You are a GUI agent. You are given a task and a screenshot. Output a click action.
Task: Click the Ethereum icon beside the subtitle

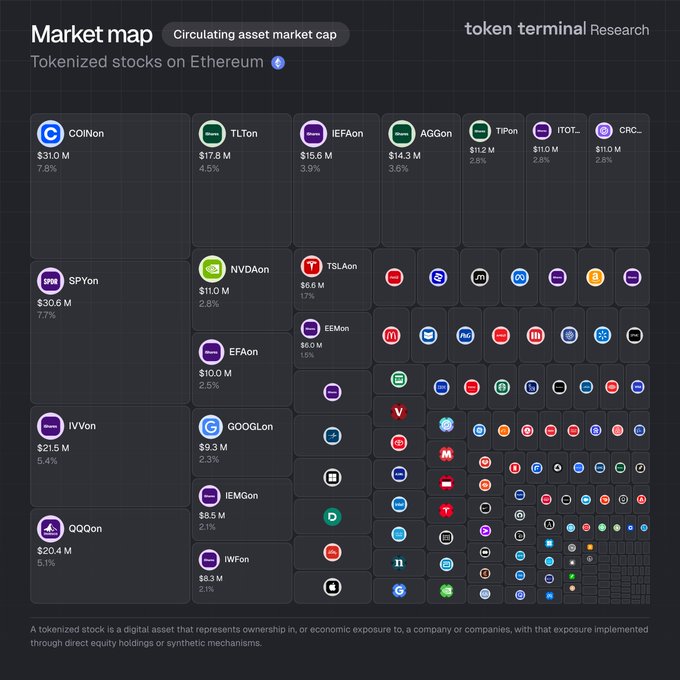point(278,62)
